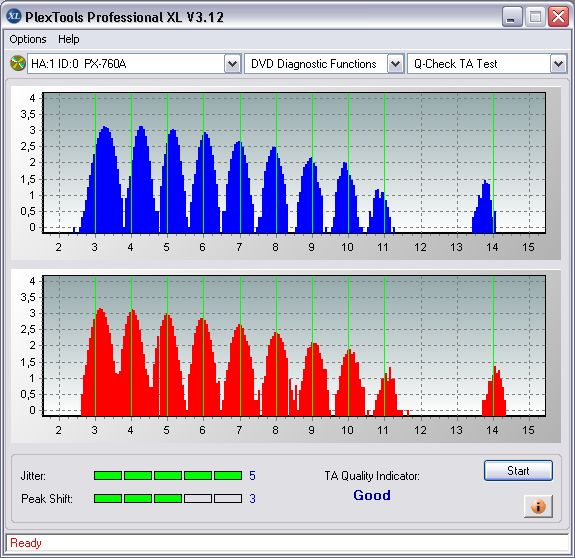Minimize the PlexTools window

[512, 17]
